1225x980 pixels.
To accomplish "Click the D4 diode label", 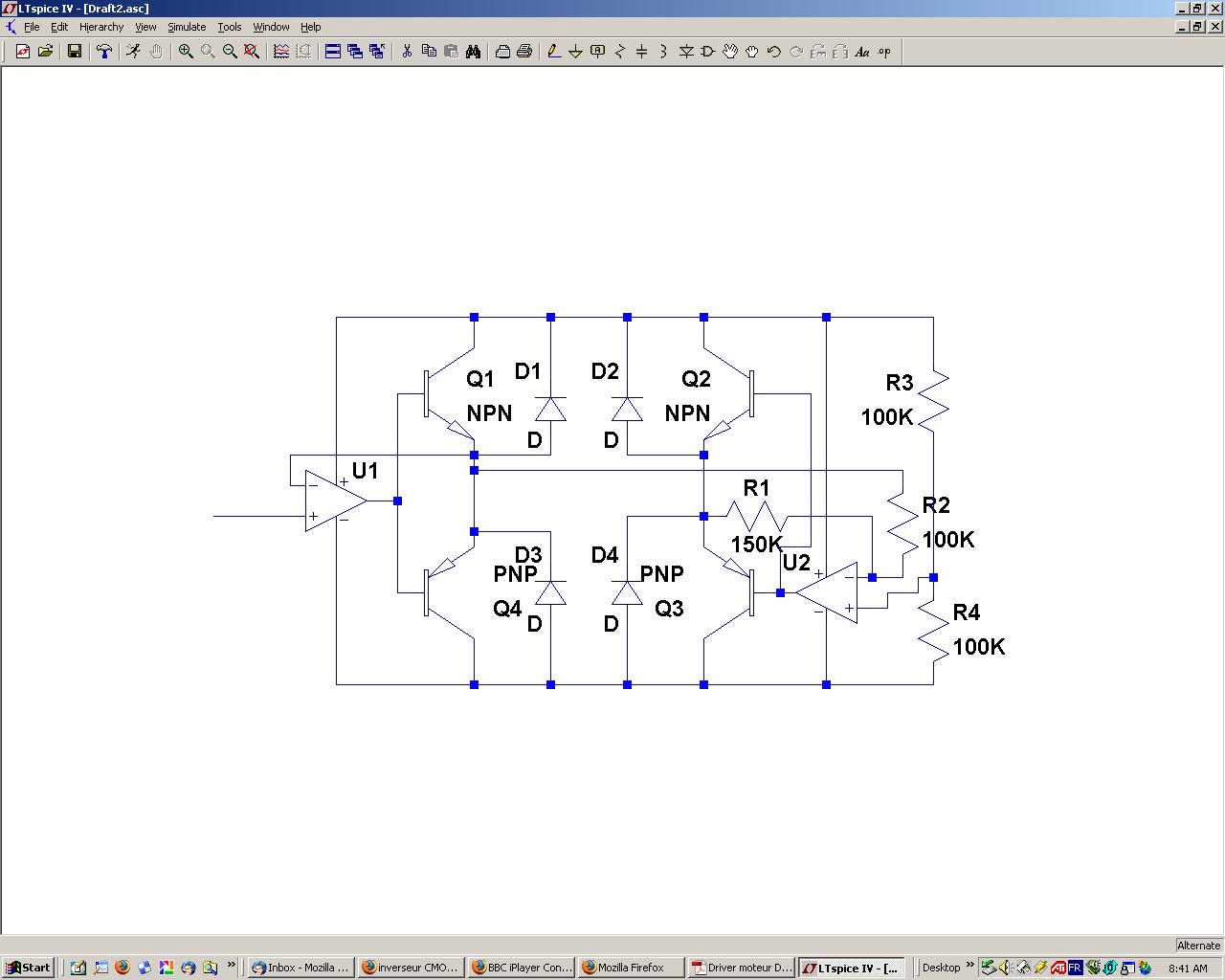I will (x=605, y=555).
